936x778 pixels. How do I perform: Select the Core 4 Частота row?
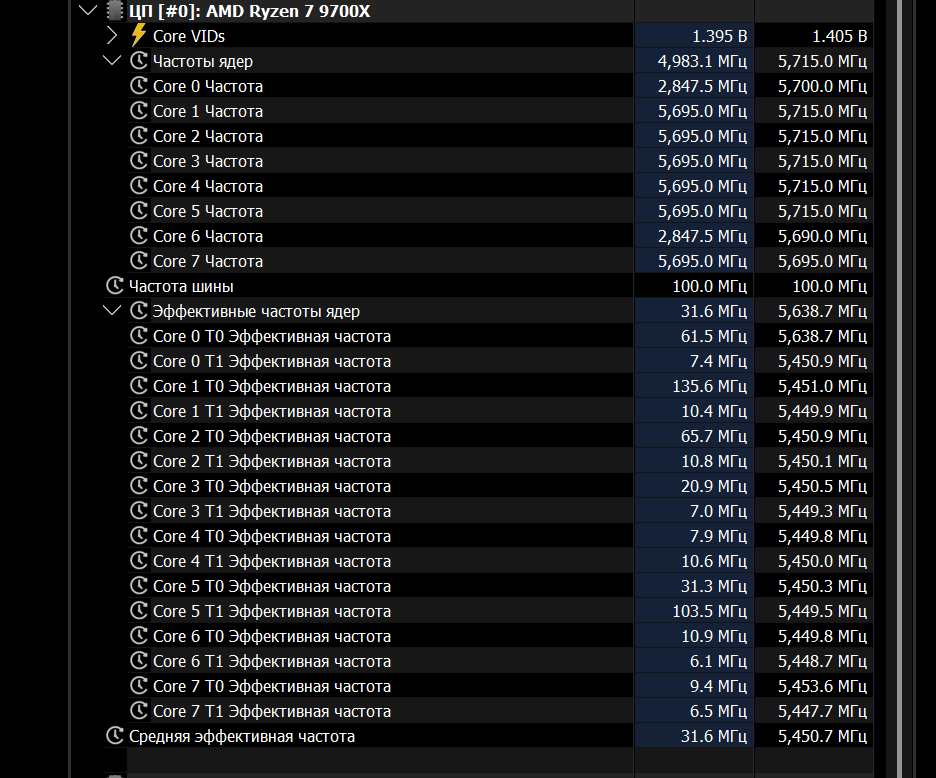tap(500, 186)
